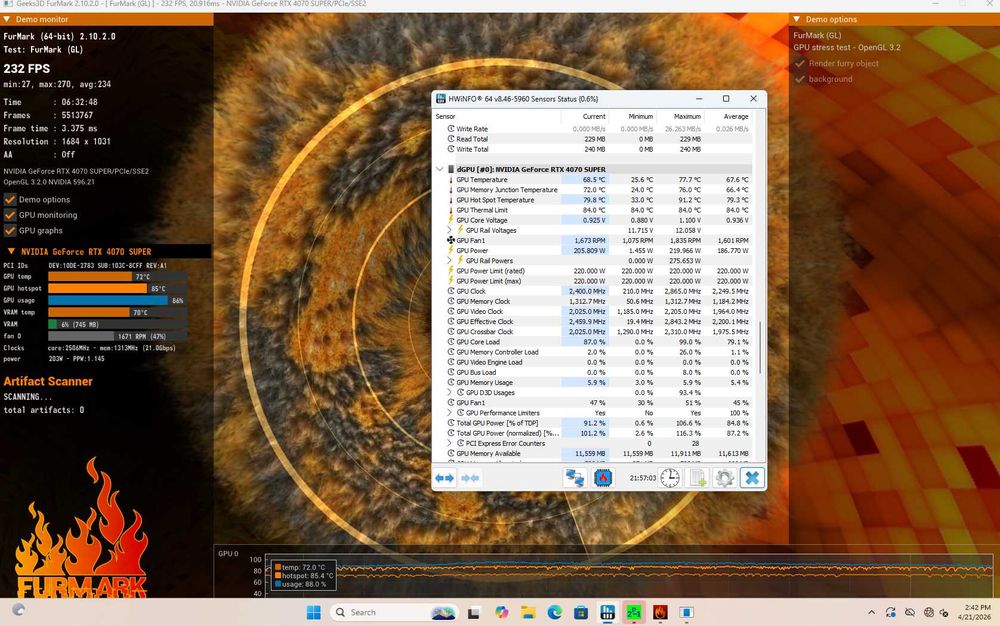
Task: Click the taskbar Search box
Action: click(x=394, y=613)
